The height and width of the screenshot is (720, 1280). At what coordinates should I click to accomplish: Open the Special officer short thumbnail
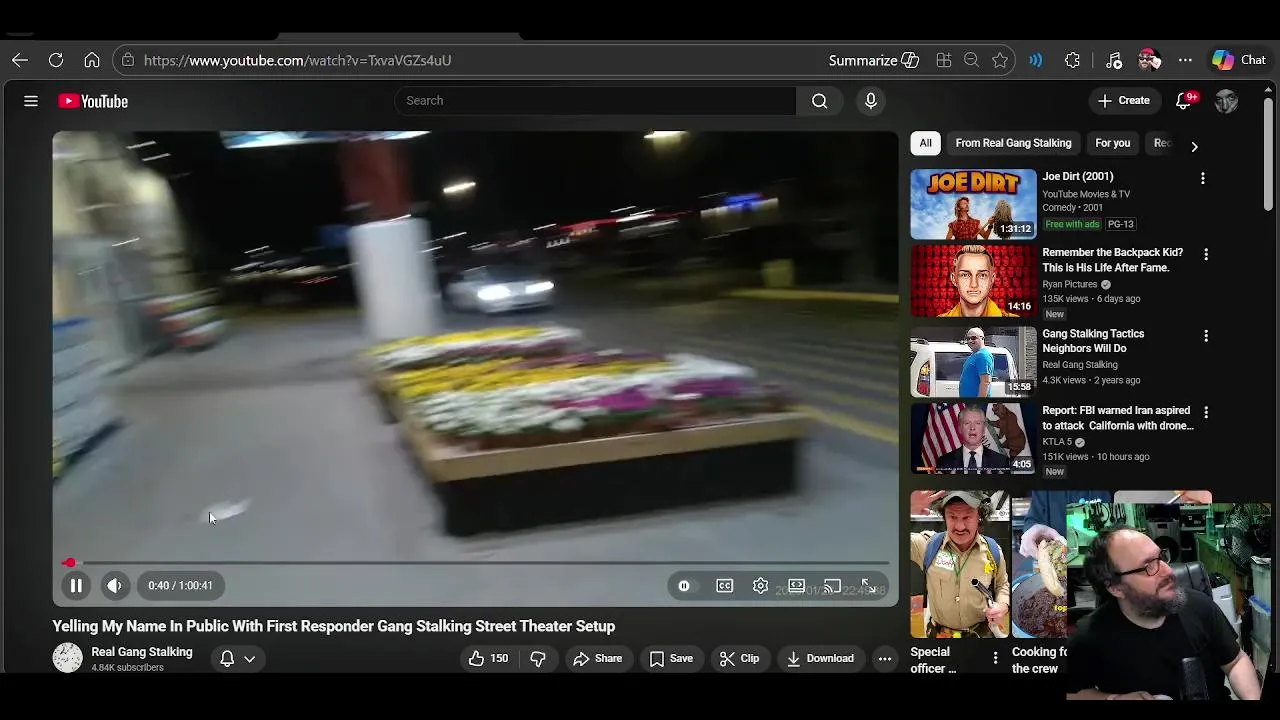click(x=959, y=563)
